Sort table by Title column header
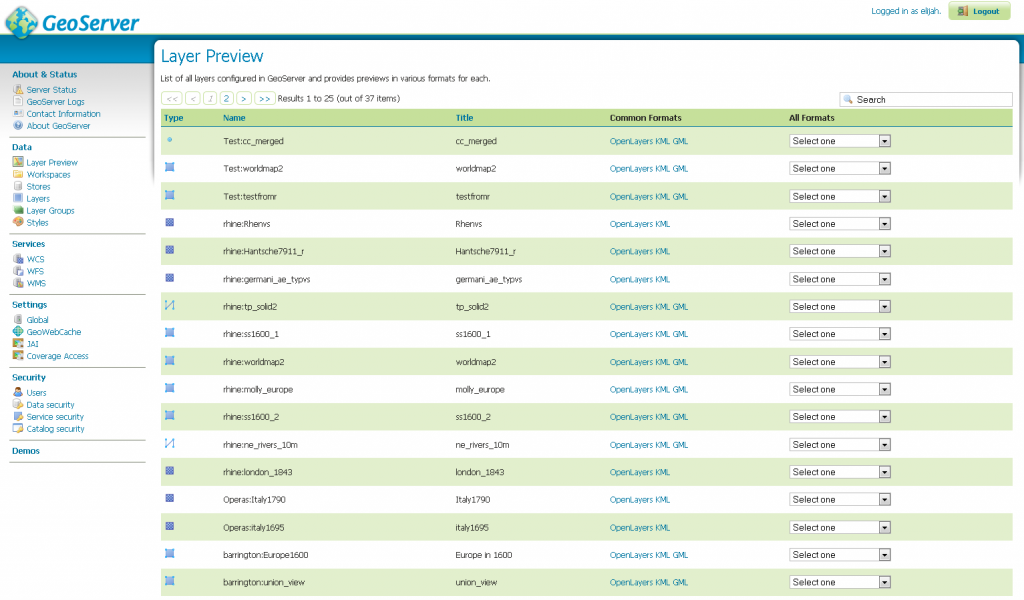1024x600 pixels. tap(464, 118)
